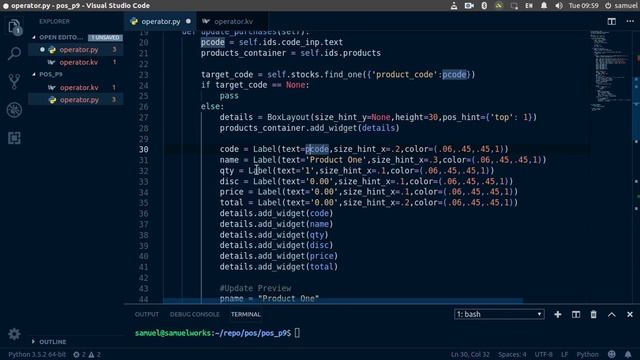Click Spaces: 4 indentation setting

click(x=512, y=354)
